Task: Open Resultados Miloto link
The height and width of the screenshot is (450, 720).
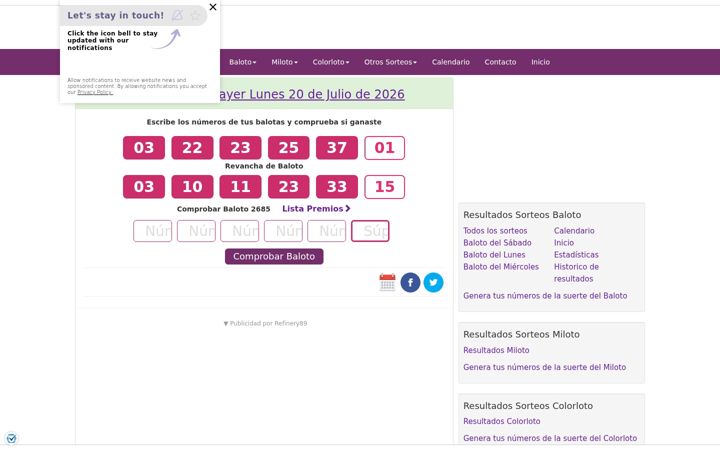Action: pos(496,350)
